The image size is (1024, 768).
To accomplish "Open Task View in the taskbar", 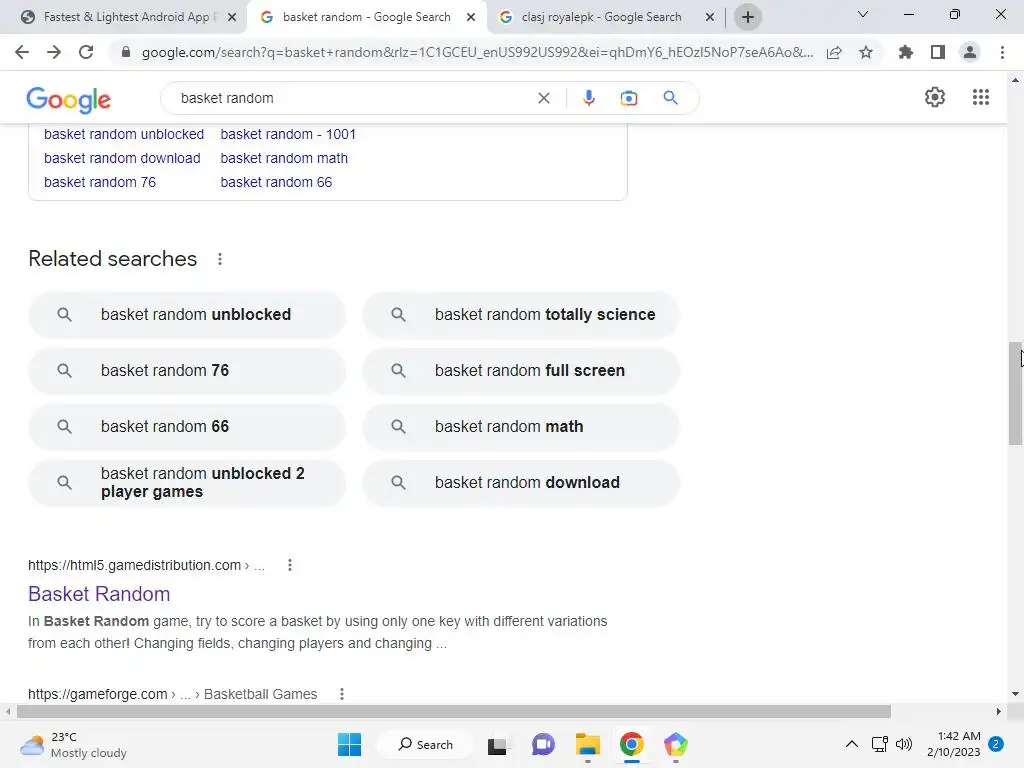I will tap(497, 744).
